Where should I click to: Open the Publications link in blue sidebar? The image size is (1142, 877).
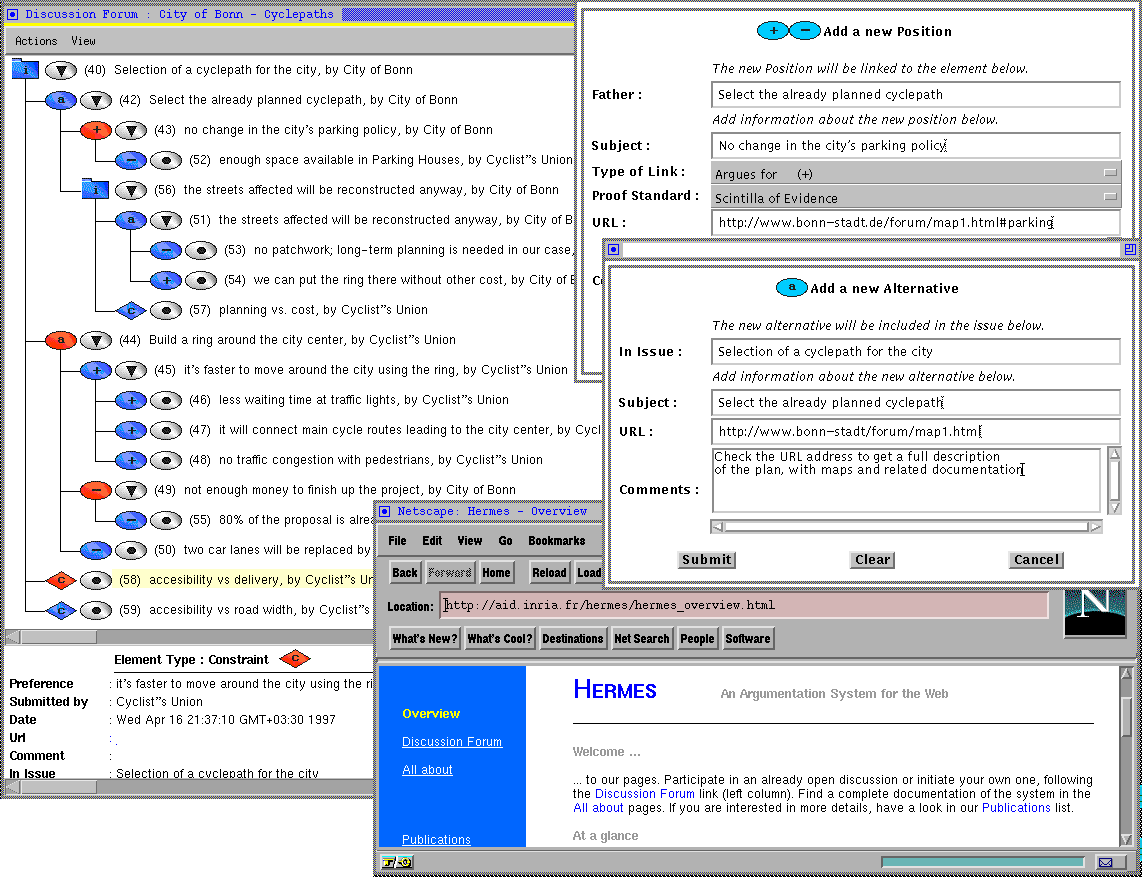click(x=436, y=839)
